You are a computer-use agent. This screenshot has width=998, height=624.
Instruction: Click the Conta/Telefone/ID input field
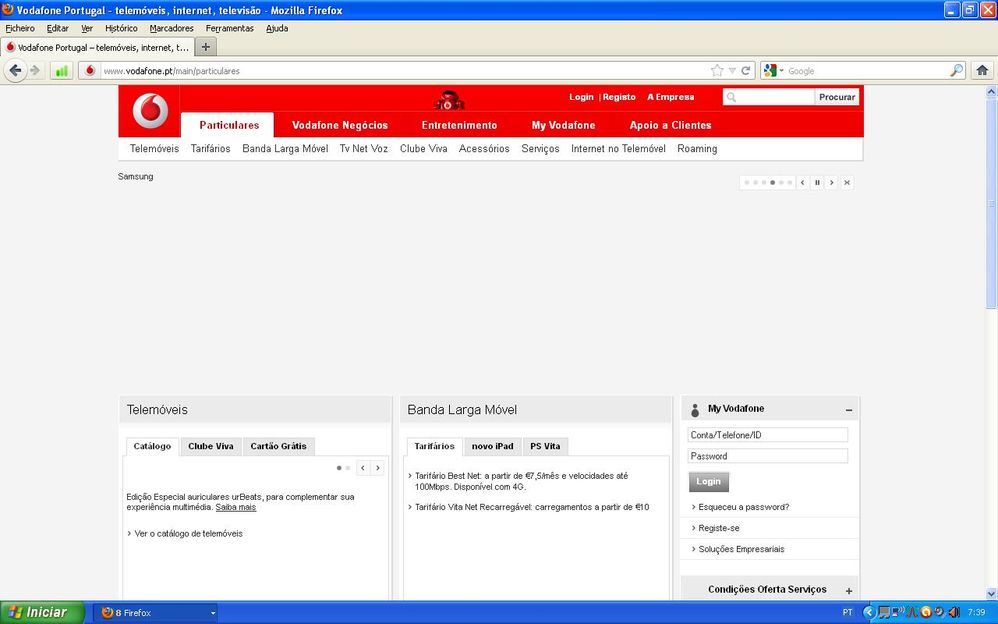coord(766,434)
